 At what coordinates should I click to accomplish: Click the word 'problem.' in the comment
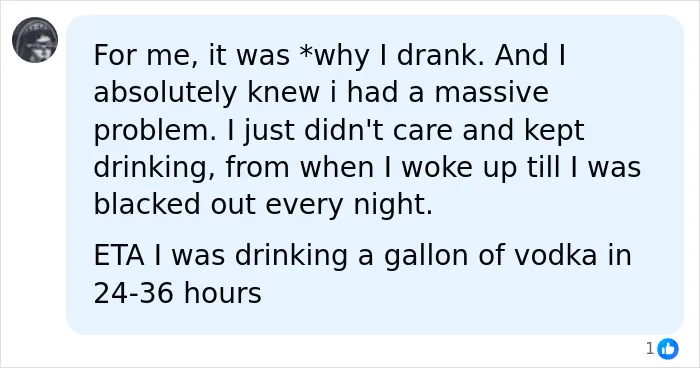[154, 132]
